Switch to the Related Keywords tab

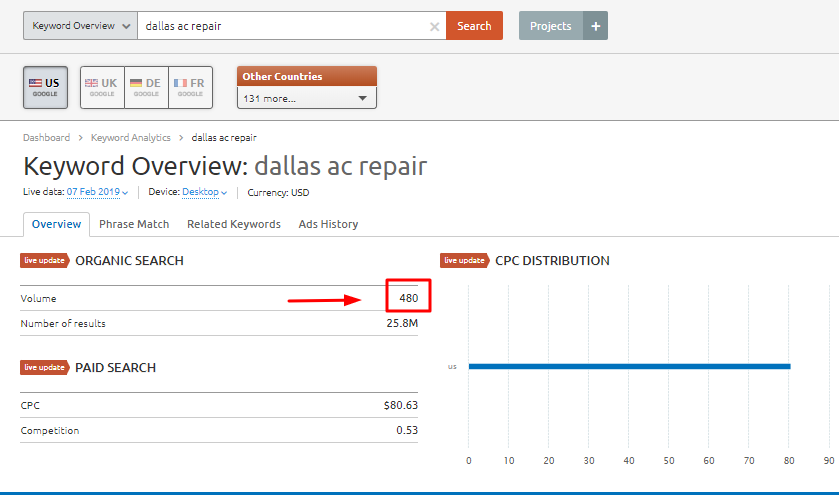[x=234, y=224]
